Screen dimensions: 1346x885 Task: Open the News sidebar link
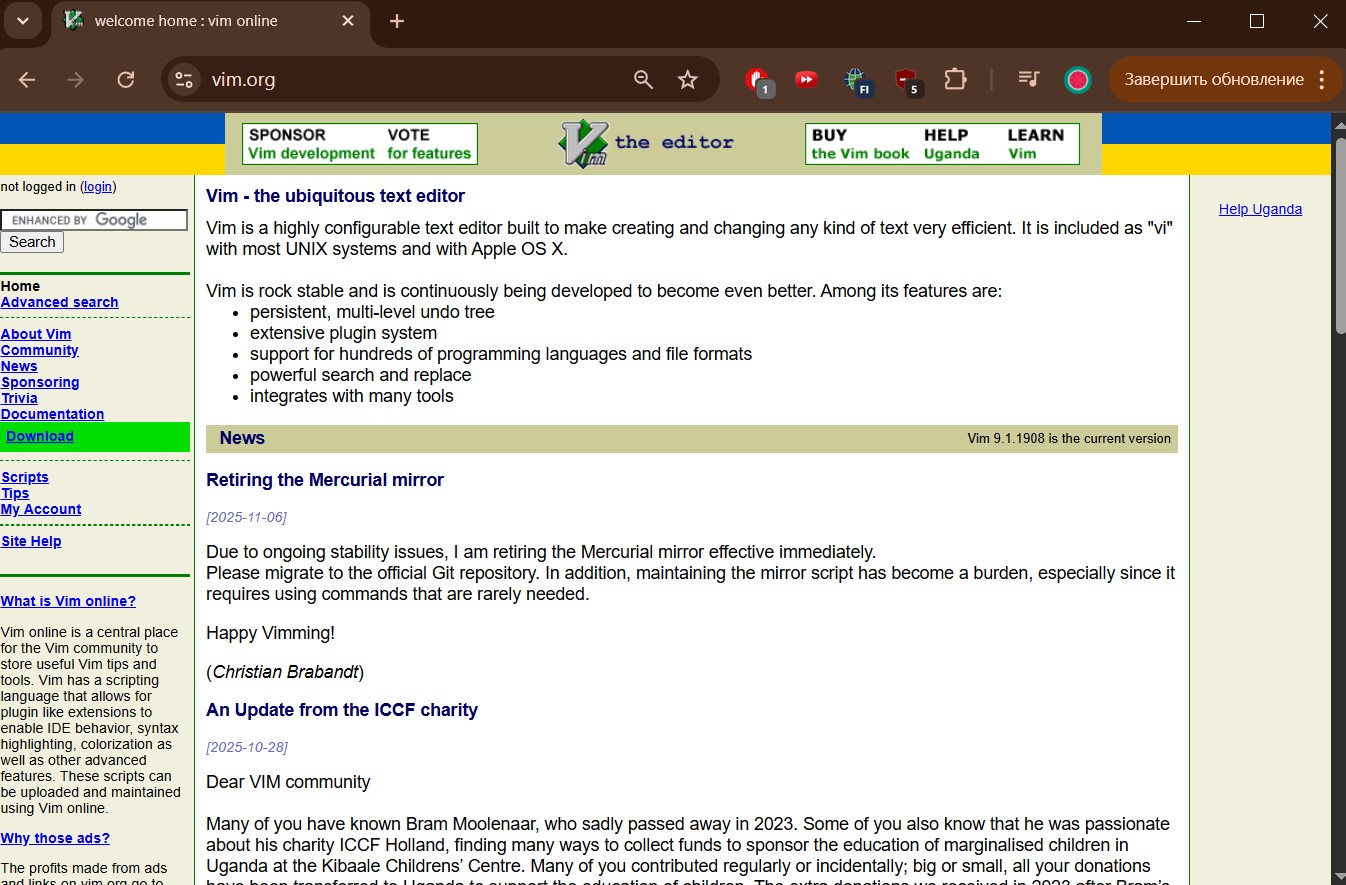19,366
